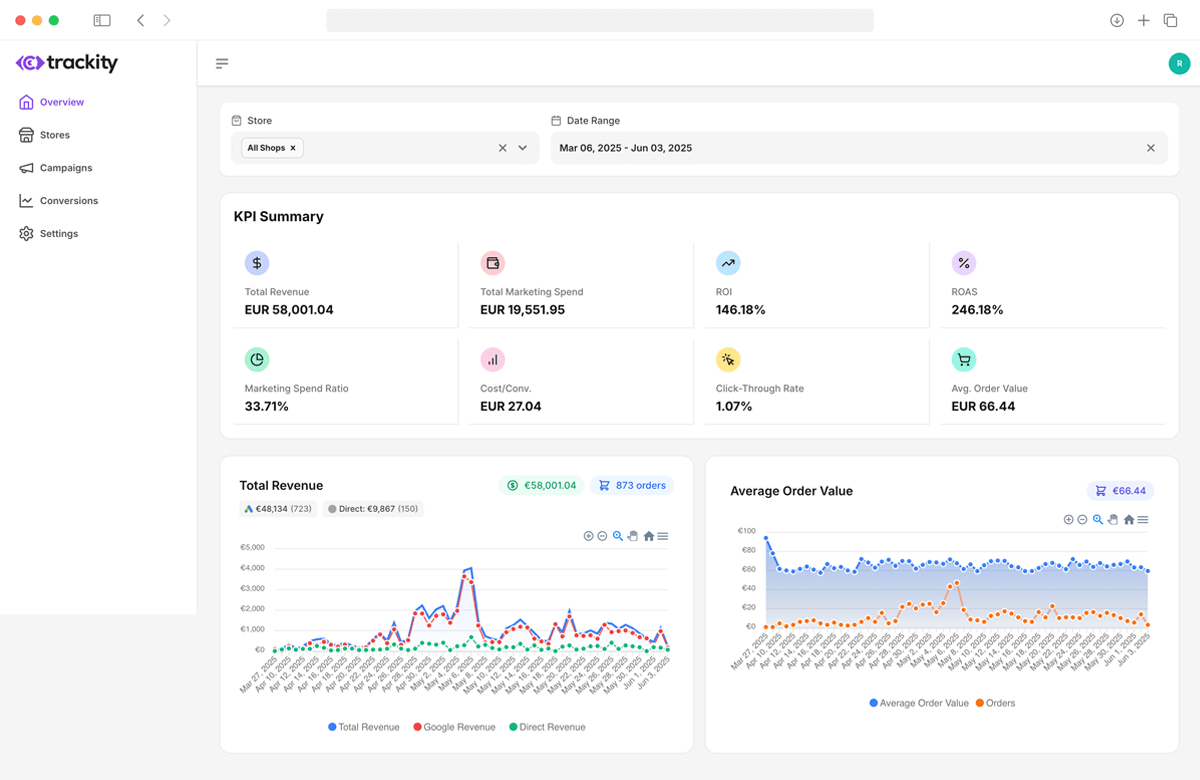The height and width of the screenshot is (780, 1200).
Task: Click the Direct: €9,867 badge
Action: point(374,509)
